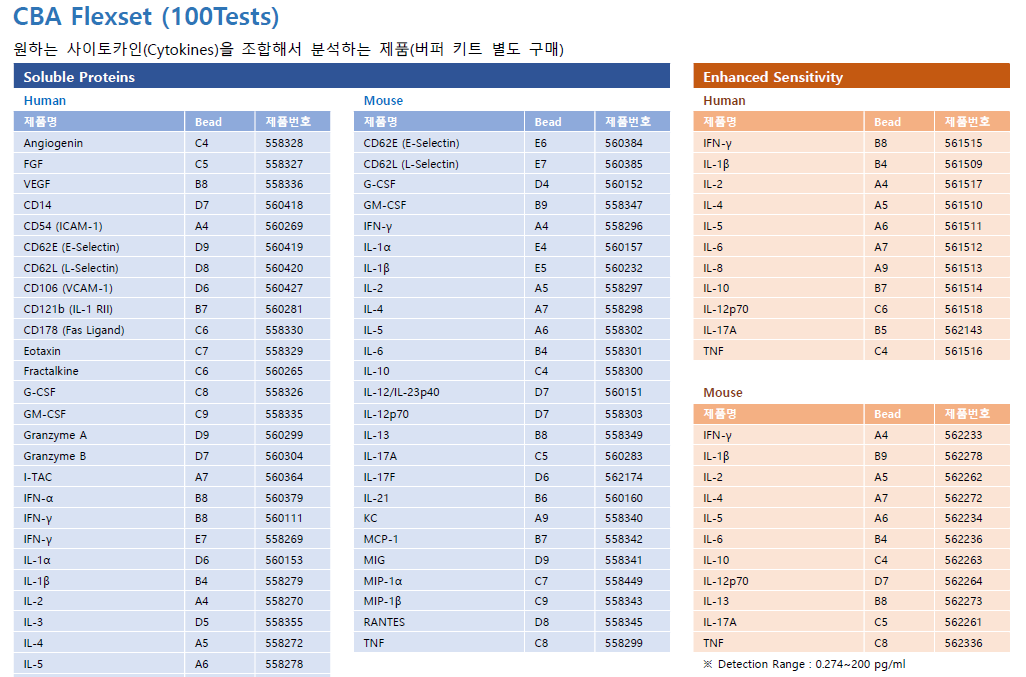Select the RANTES product name

click(x=384, y=621)
